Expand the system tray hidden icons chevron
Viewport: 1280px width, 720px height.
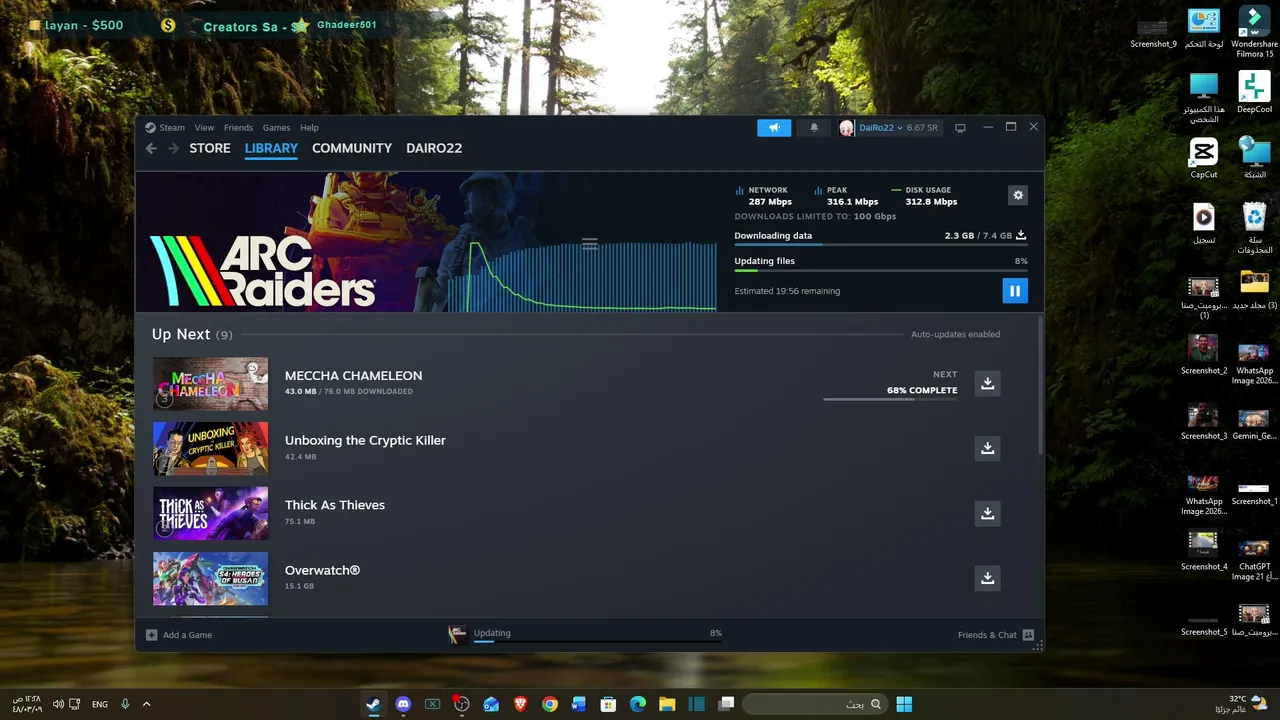tap(146, 704)
